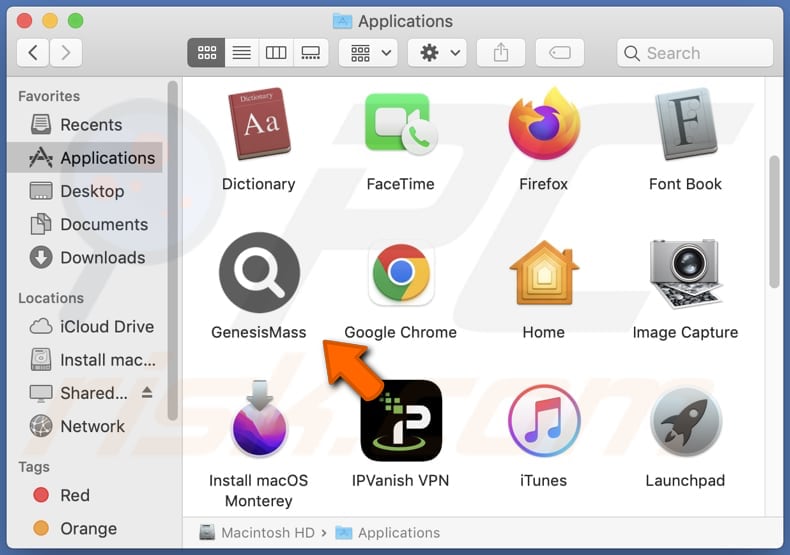This screenshot has height=555, width=790.
Task: Select the Home app icon
Action: coord(544,272)
